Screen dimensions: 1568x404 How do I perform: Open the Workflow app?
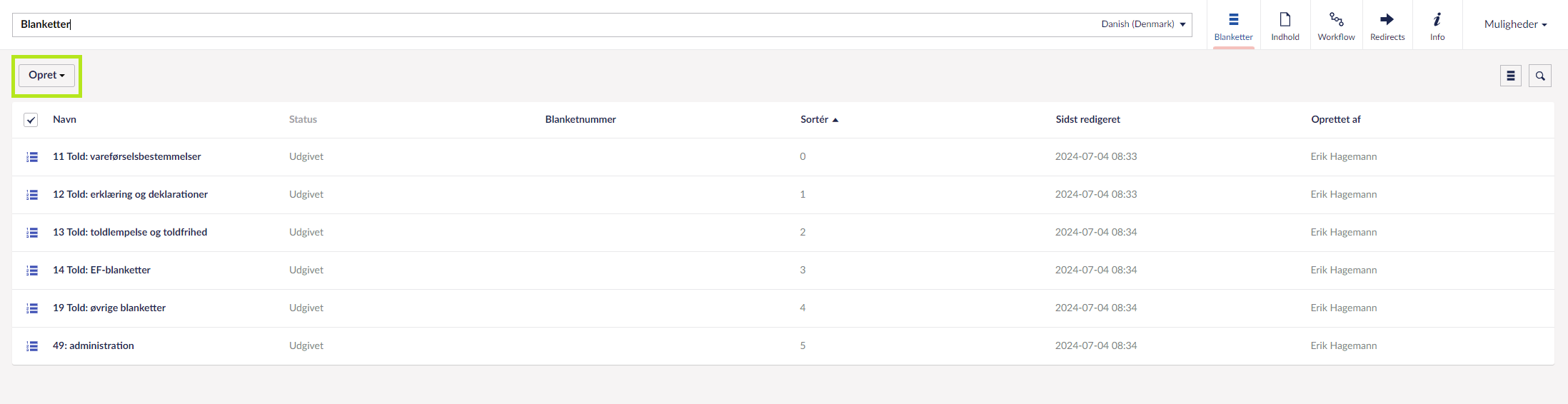(1336, 26)
